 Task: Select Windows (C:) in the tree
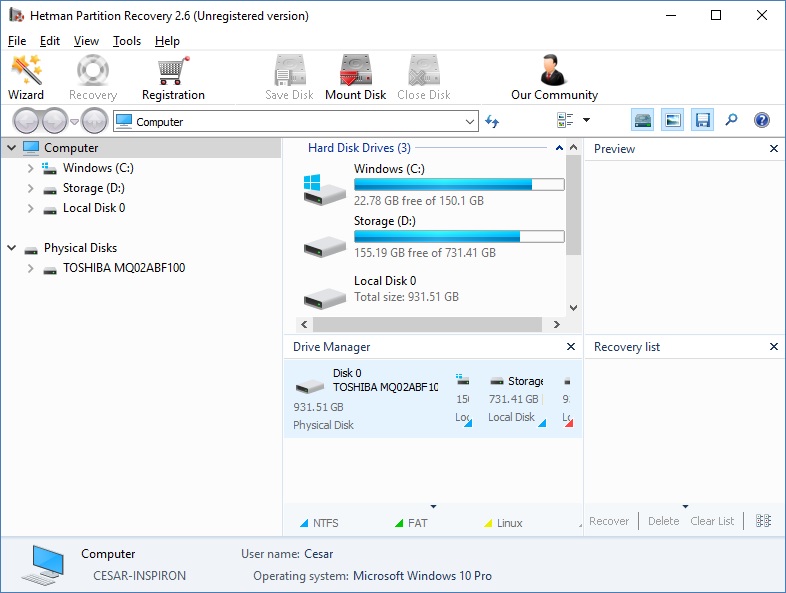point(98,168)
